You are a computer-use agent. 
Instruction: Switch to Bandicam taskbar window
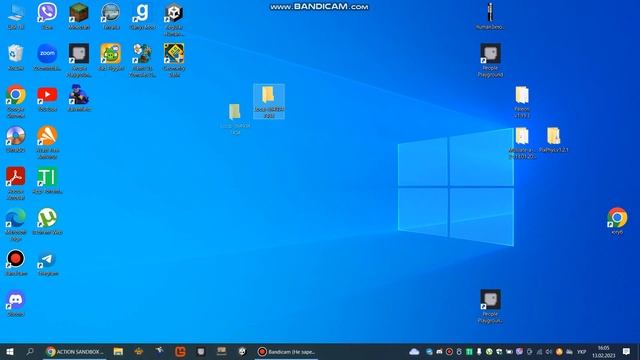coord(287,351)
